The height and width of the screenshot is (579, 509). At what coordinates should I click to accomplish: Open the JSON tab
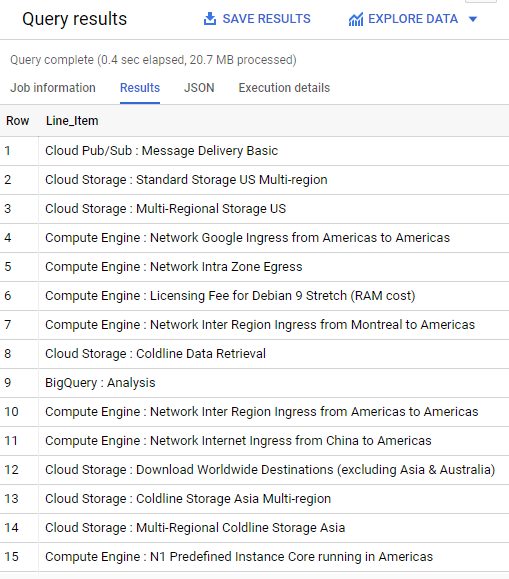point(199,88)
